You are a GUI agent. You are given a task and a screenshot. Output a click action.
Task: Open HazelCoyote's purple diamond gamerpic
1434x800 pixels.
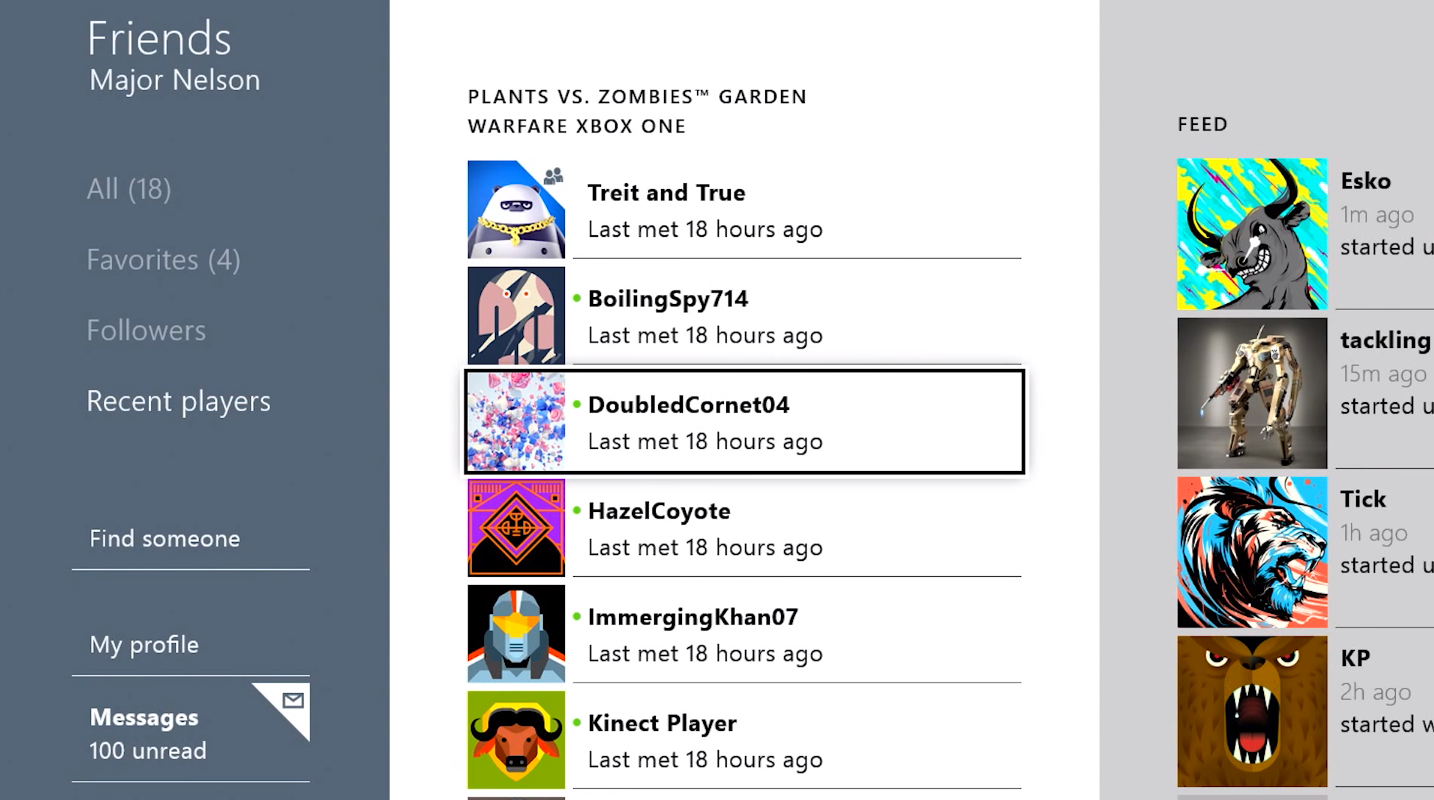click(516, 528)
